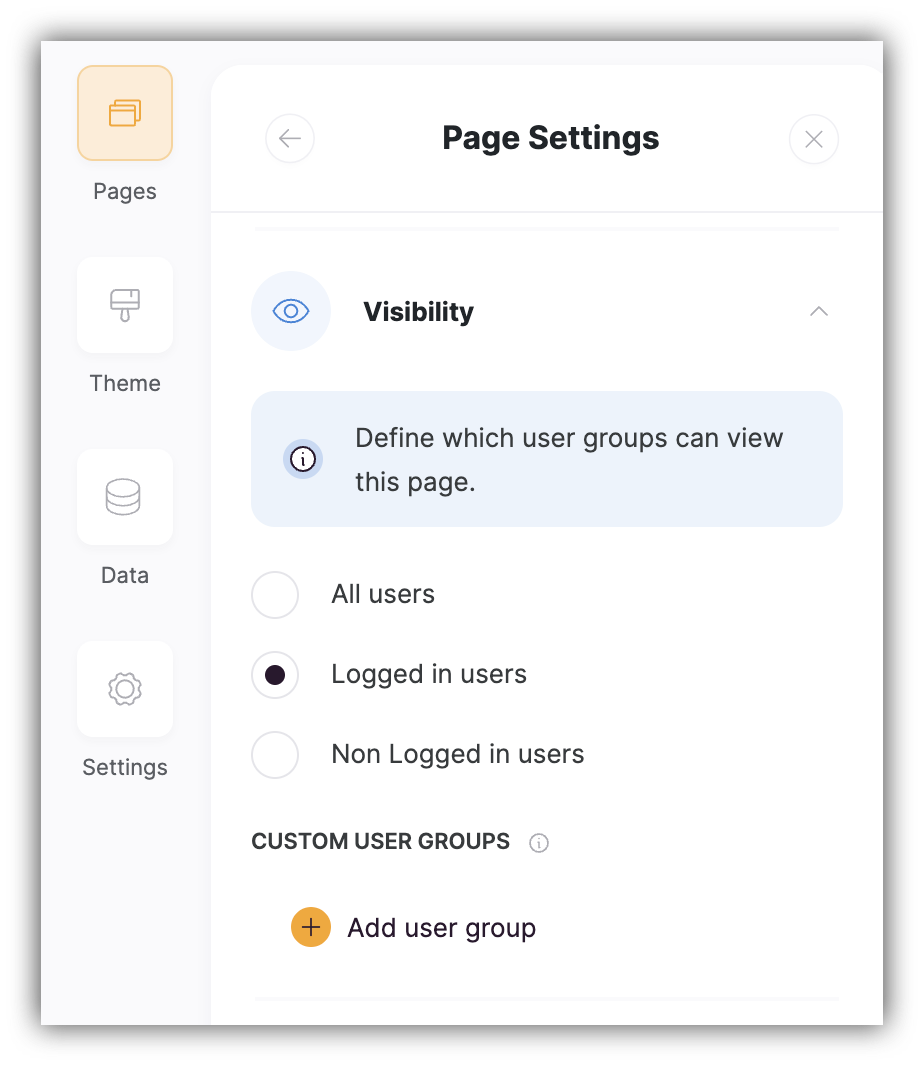The image size is (924, 1066).
Task: Switch to the Pages sidebar section
Action: 124,113
